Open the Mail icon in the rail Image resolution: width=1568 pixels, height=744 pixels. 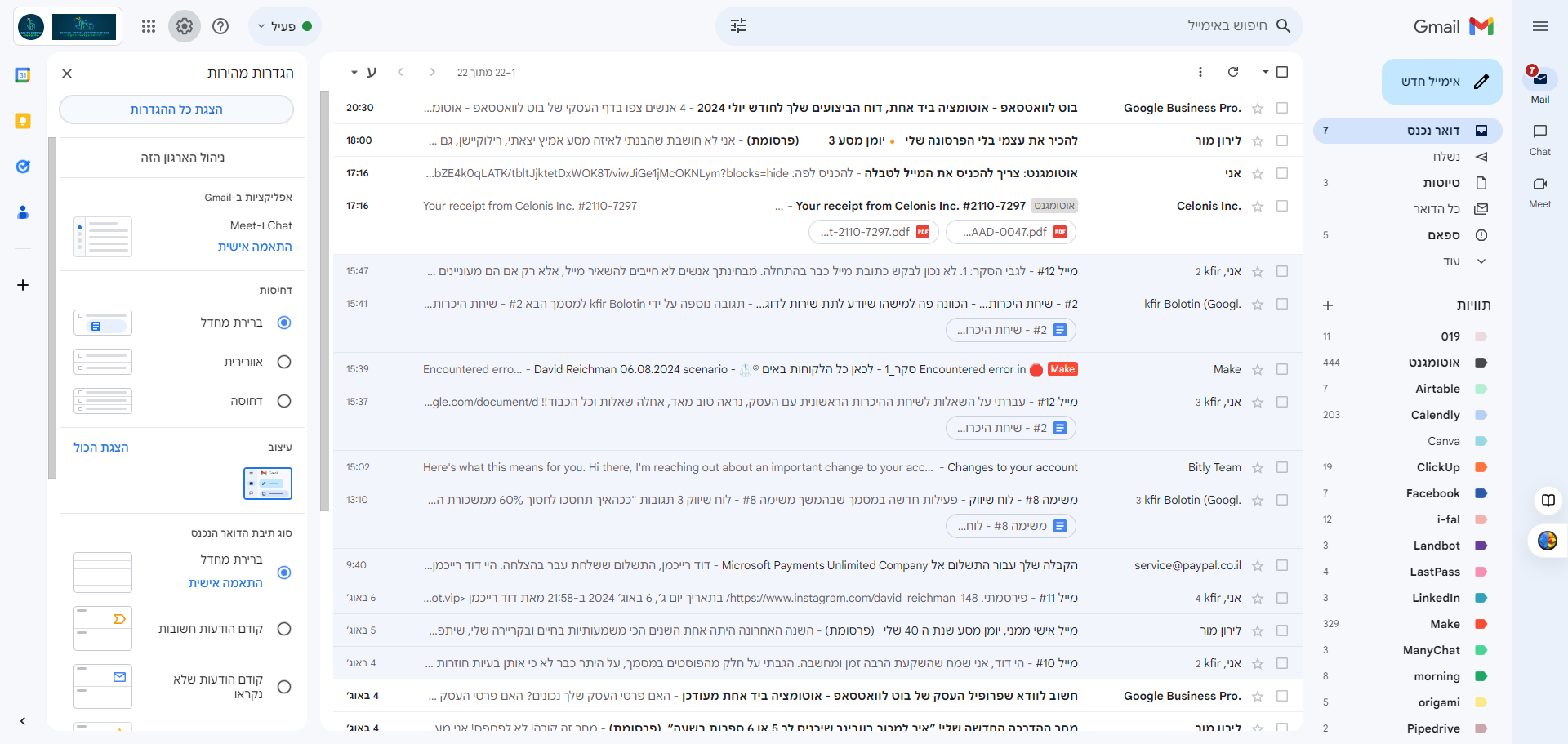pos(1540,79)
